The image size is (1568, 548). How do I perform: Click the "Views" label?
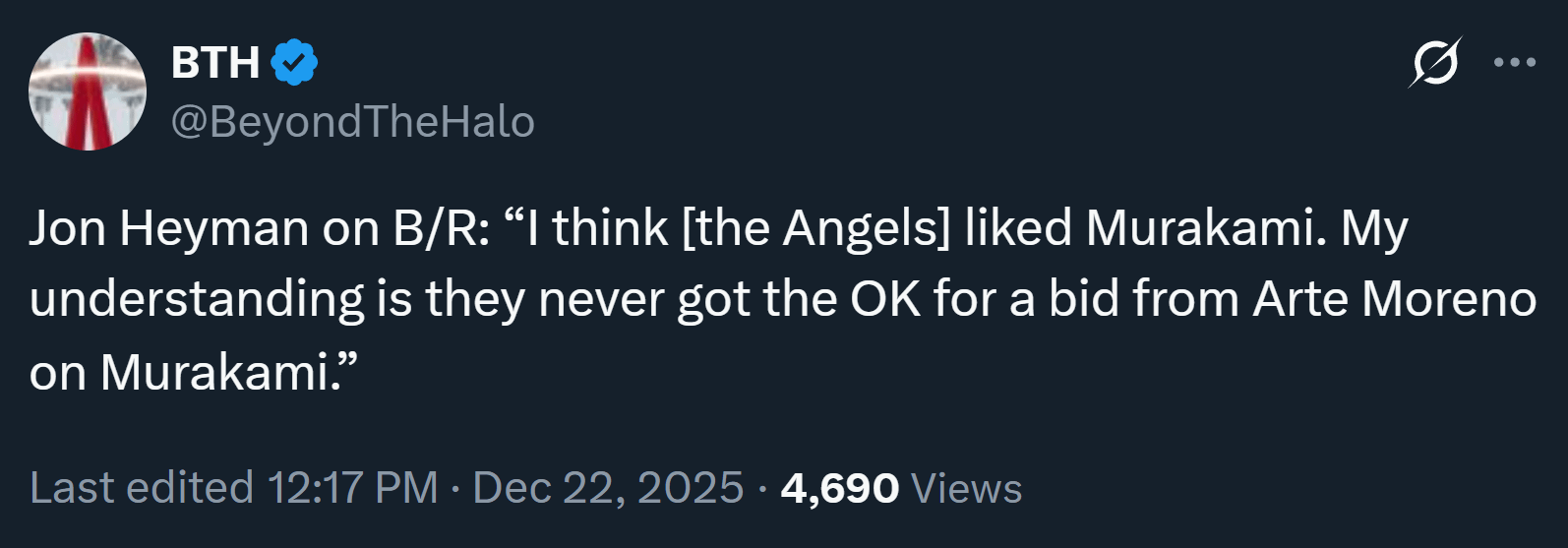[x=967, y=488]
